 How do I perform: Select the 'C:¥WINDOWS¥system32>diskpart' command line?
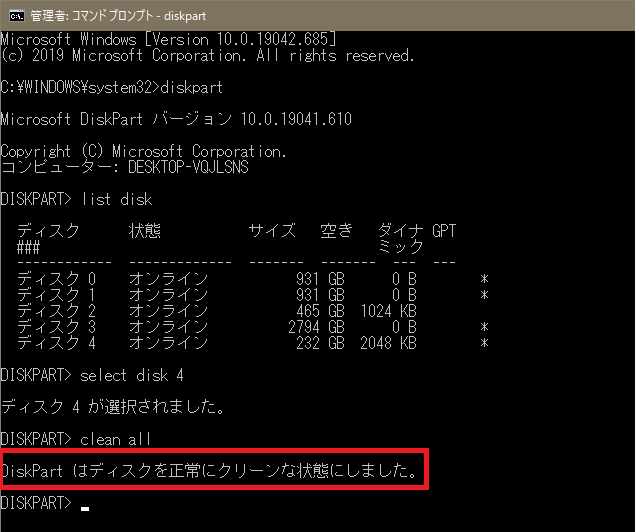pos(112,87)
